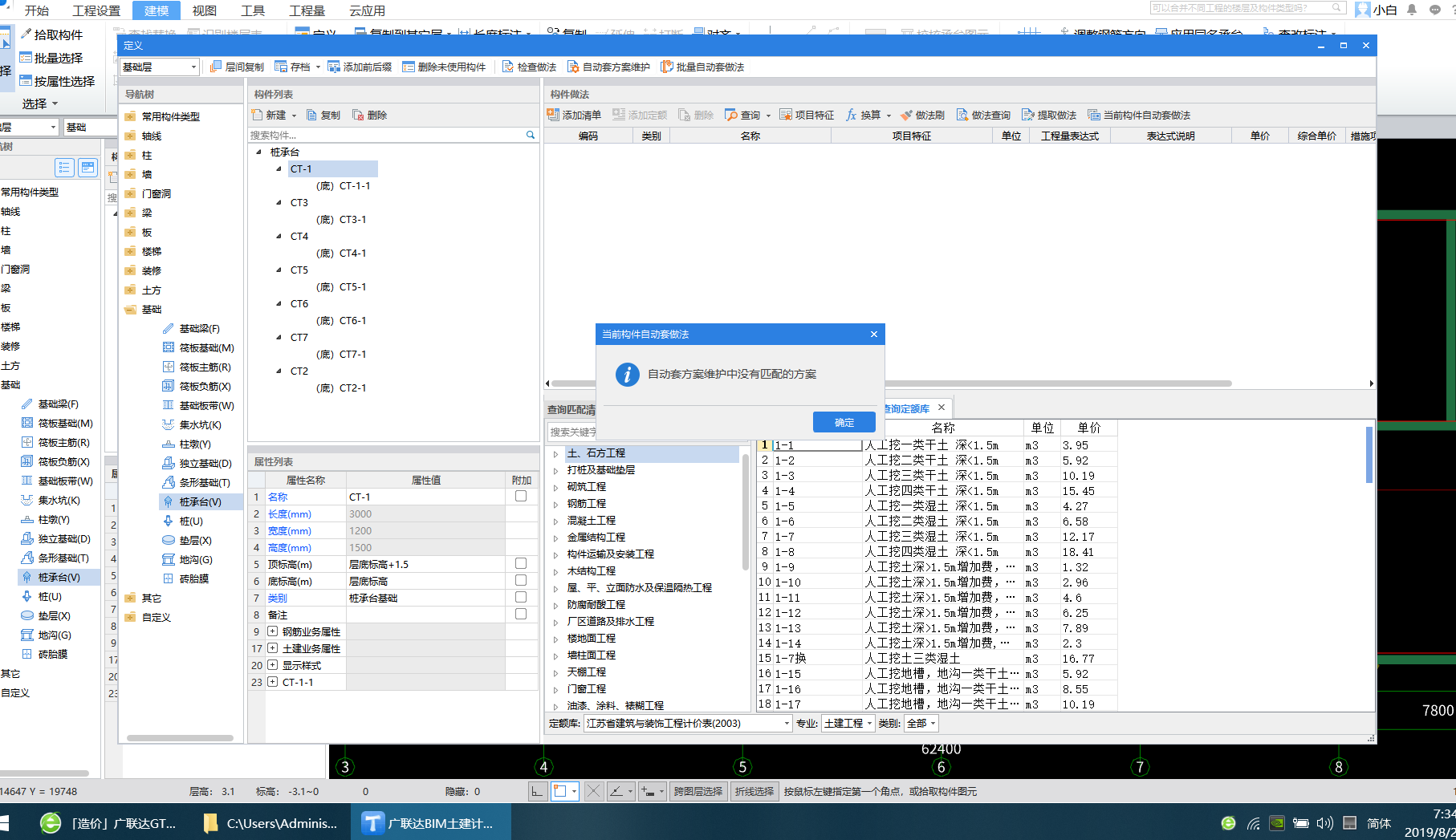This screenshot has height=840, width=1456.
Task: Open 专业 土建工程 dropdown
Action: pos(848,723)
